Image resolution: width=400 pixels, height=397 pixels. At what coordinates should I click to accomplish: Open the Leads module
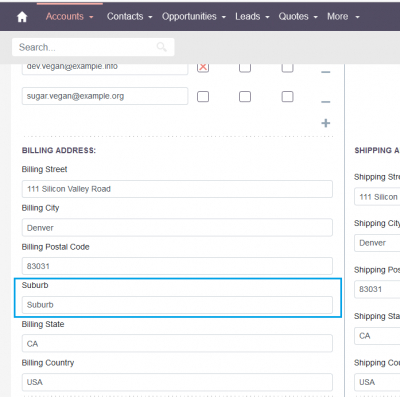[x=248, y=16]
